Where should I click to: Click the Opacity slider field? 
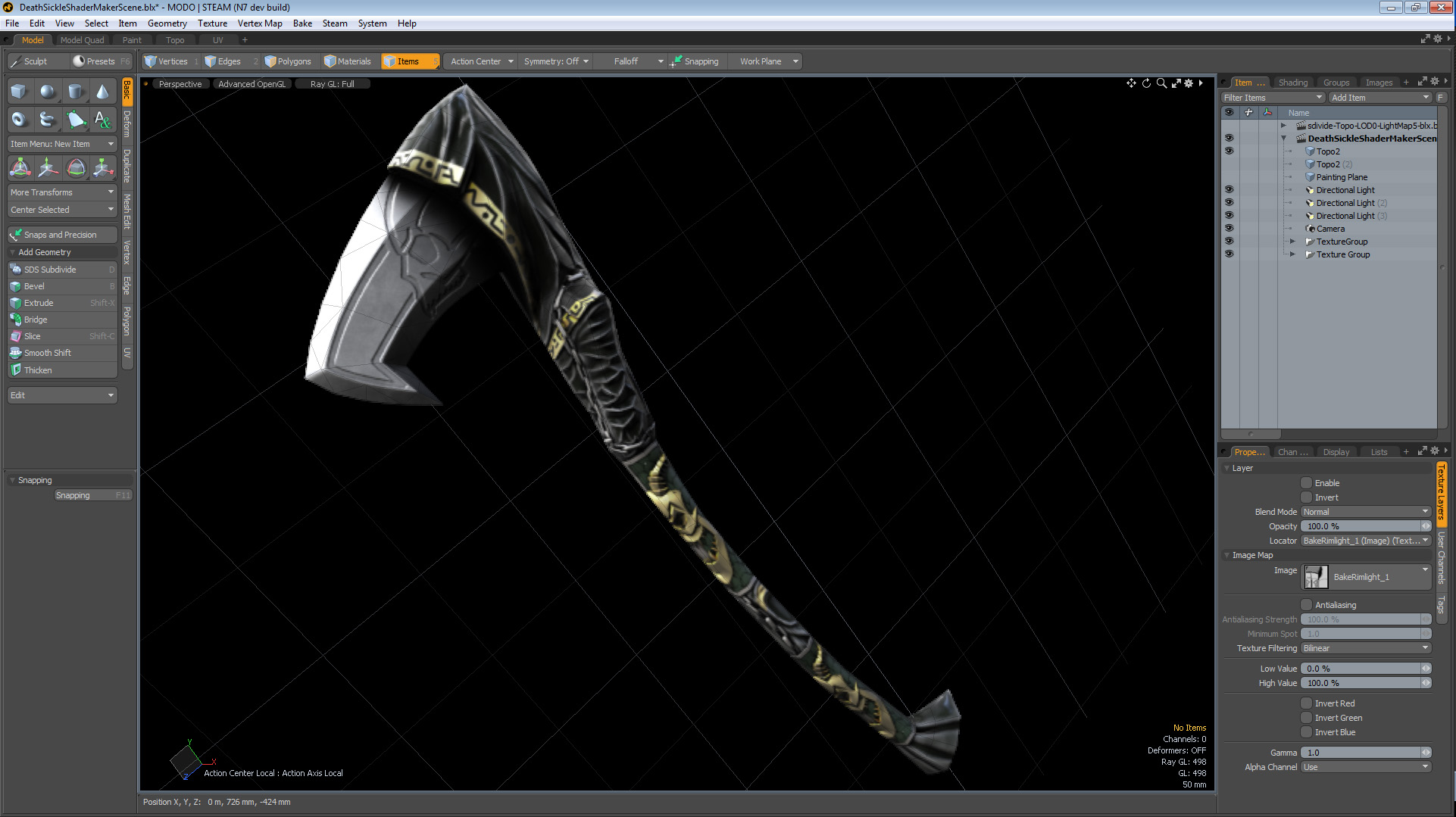[x=1360, y=526]
